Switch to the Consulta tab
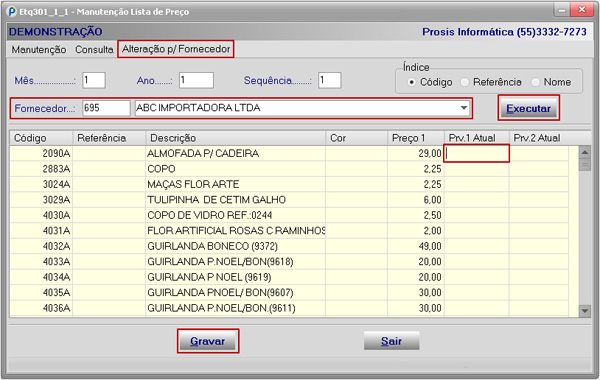Viewport: 600px width, 380px height. (94, 50)
